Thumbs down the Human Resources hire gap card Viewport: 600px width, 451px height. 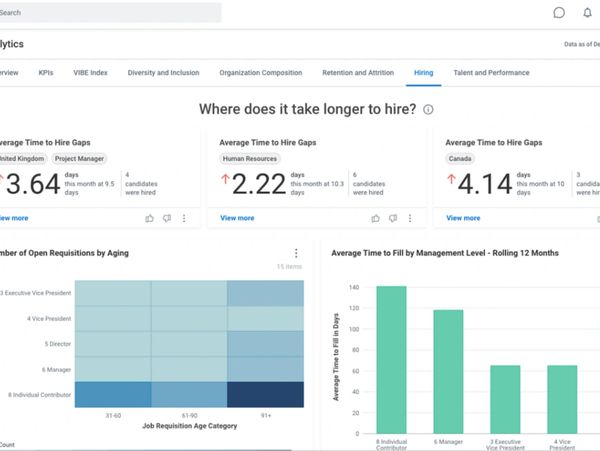[x=392, y=218]
